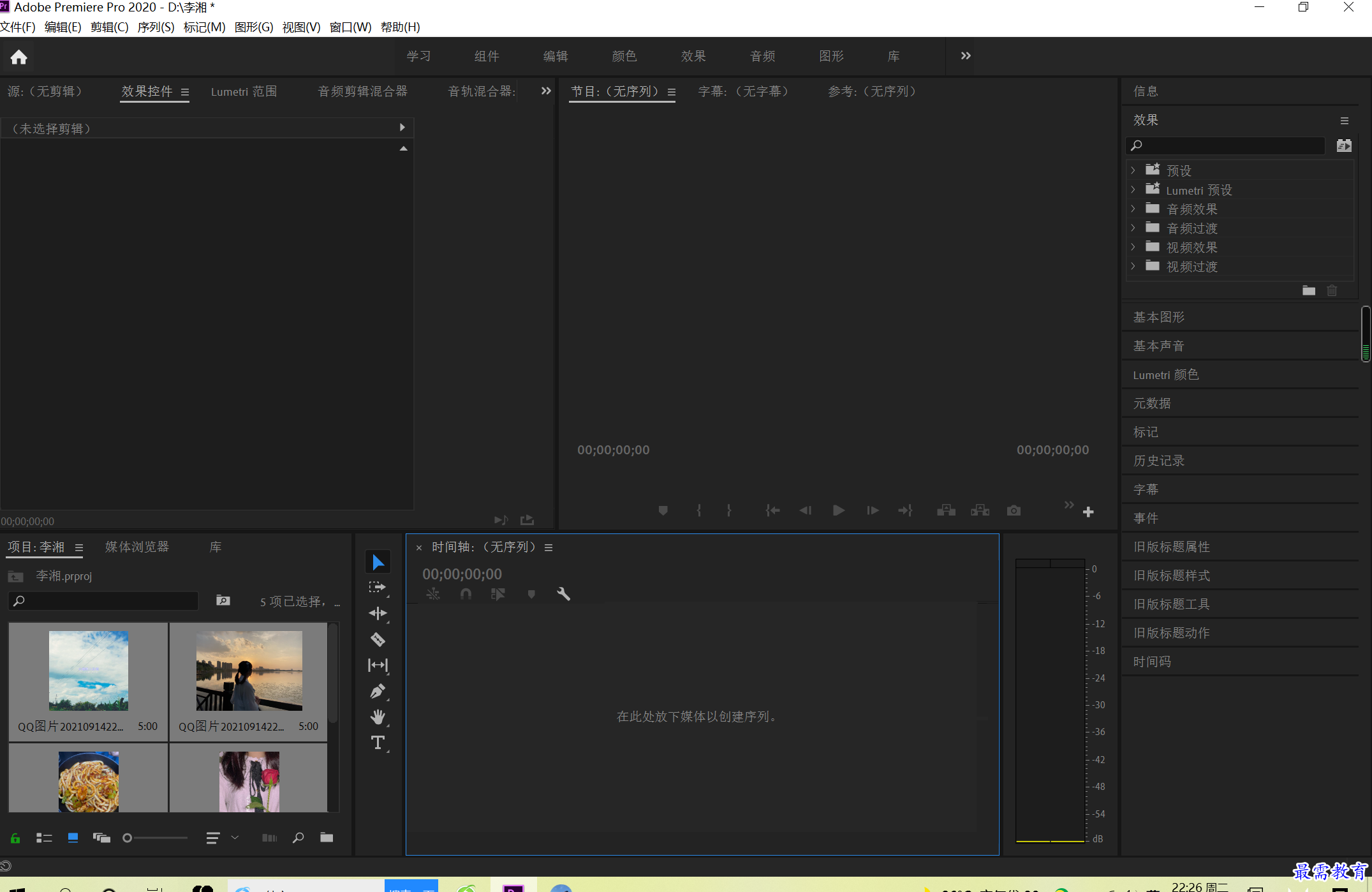The width and height of the screenshot is (1372, 892).
Task: Open the 序列(S) menu
Action: pos(156,27)
